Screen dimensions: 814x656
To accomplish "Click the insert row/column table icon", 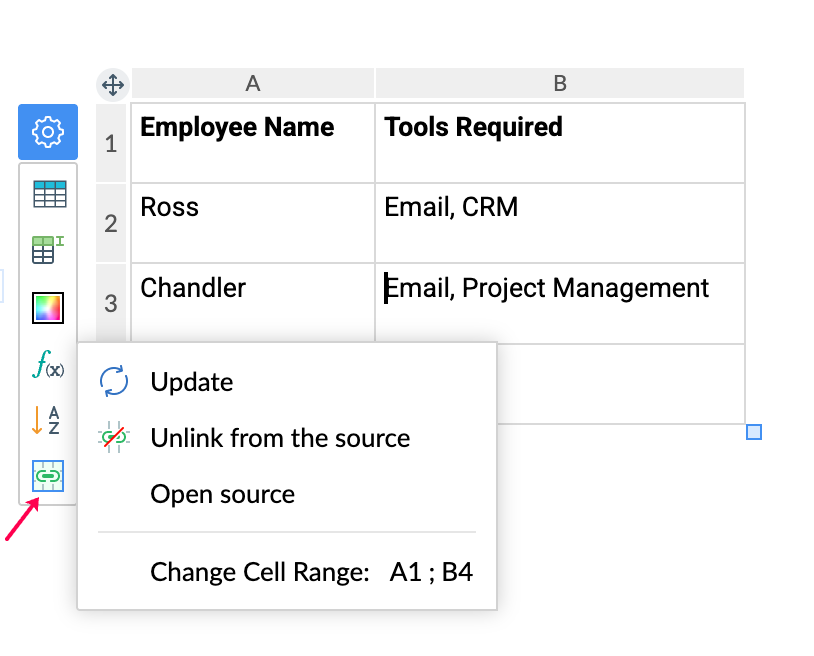I will tap(48, 249).
